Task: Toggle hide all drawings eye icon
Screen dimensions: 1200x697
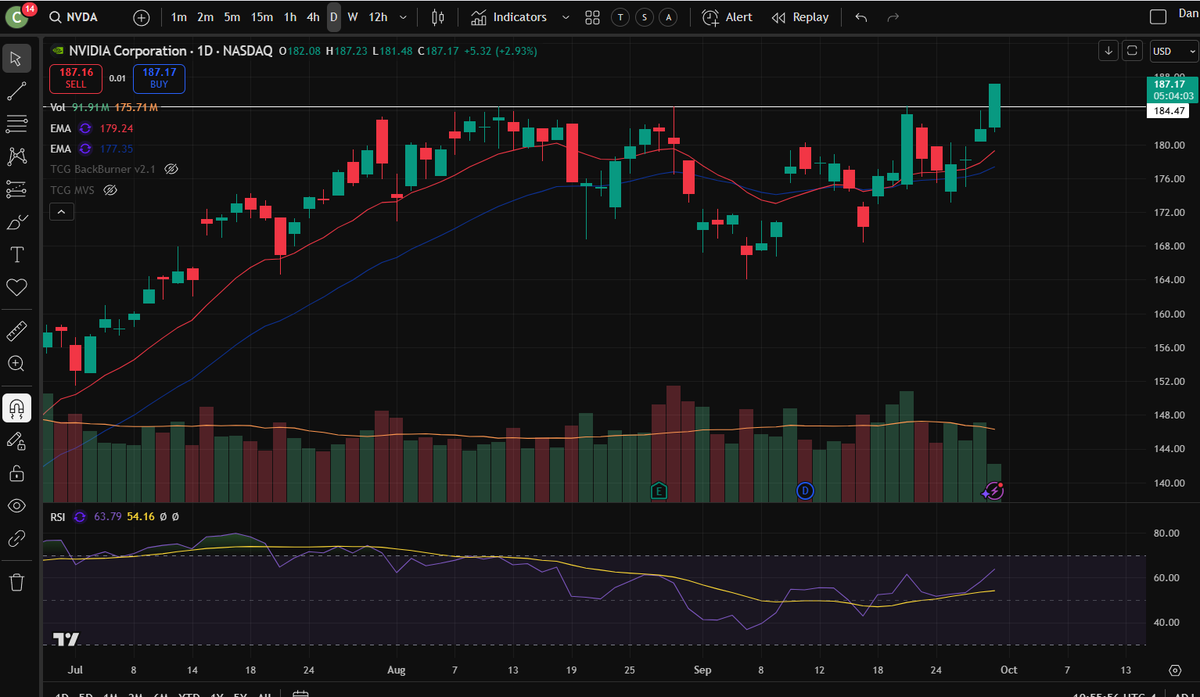Action: point(16,505)
